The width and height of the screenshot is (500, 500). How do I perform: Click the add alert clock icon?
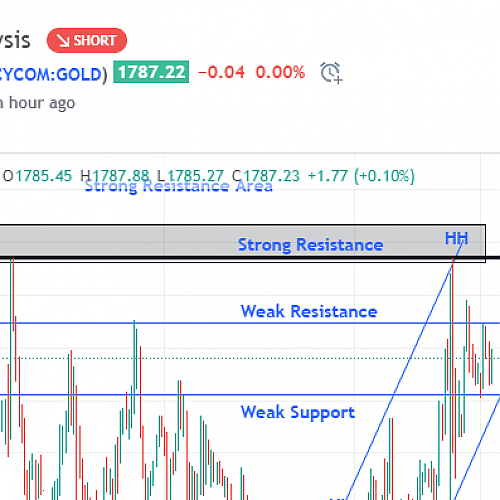[x=331, y=72]
